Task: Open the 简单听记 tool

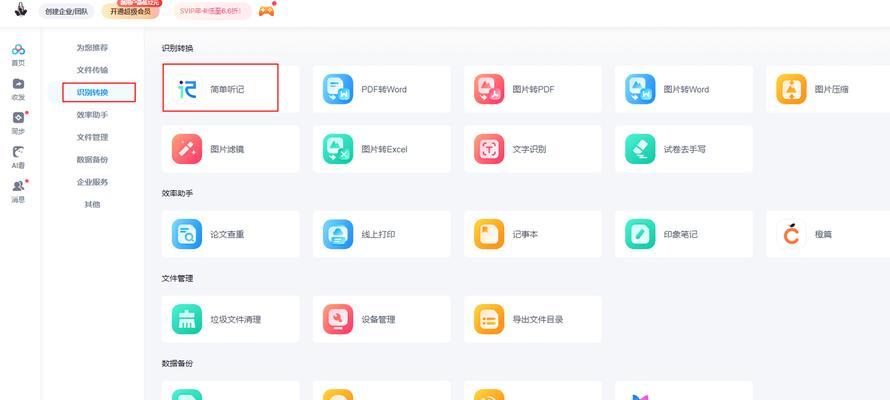Action: tap(230, 89)
